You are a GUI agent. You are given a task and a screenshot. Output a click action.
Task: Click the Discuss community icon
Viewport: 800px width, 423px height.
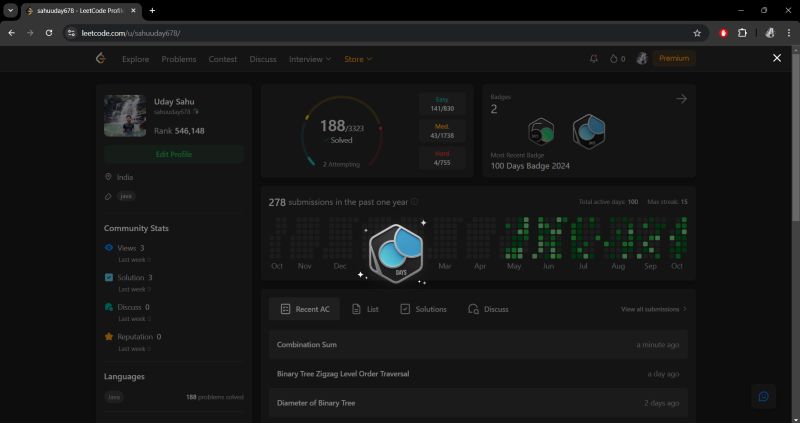pyautogui.click(x=109, y=307)
